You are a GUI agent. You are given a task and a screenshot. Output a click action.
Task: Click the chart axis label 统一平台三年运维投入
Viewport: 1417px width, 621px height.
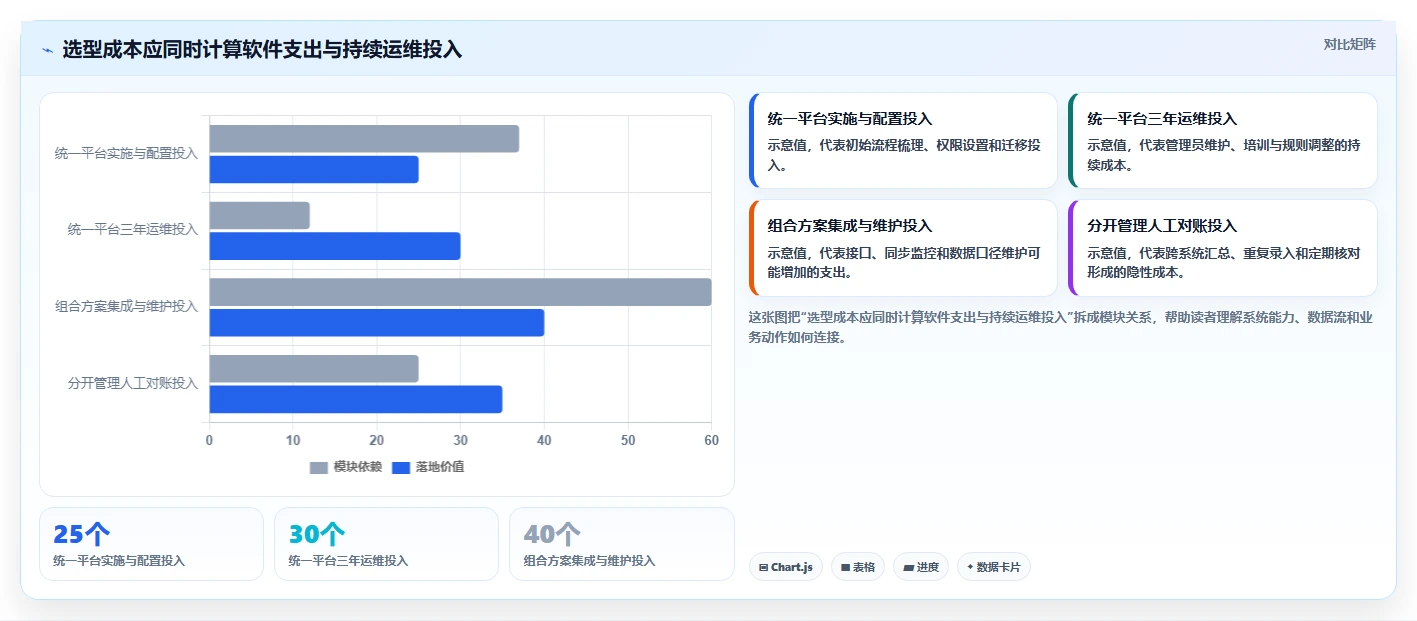[133, 230]
